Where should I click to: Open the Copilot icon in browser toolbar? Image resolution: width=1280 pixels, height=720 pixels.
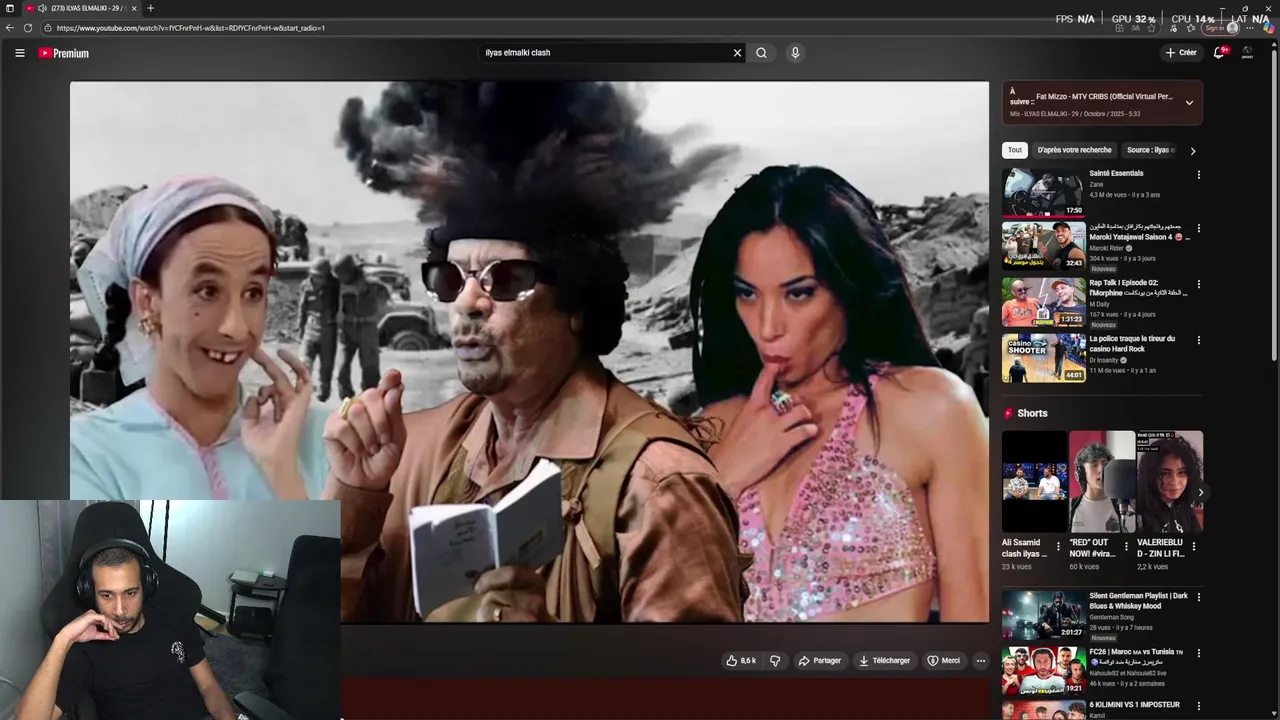(1269, 28)
